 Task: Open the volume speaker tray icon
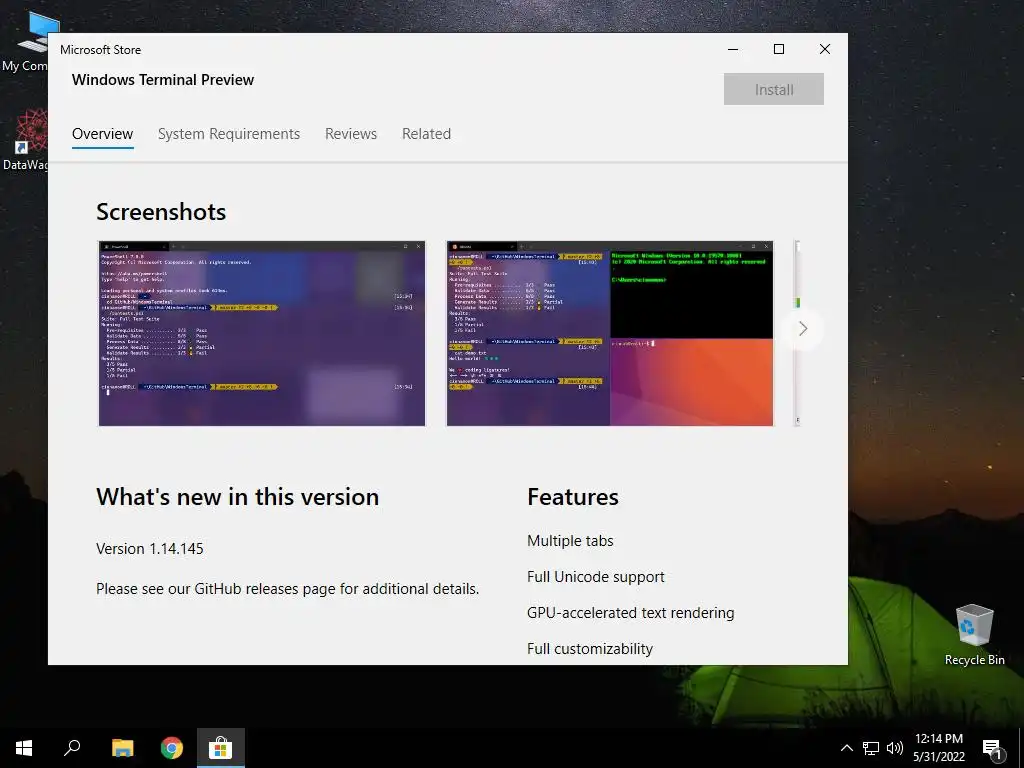pyautogui.click(x=894, y=748)
